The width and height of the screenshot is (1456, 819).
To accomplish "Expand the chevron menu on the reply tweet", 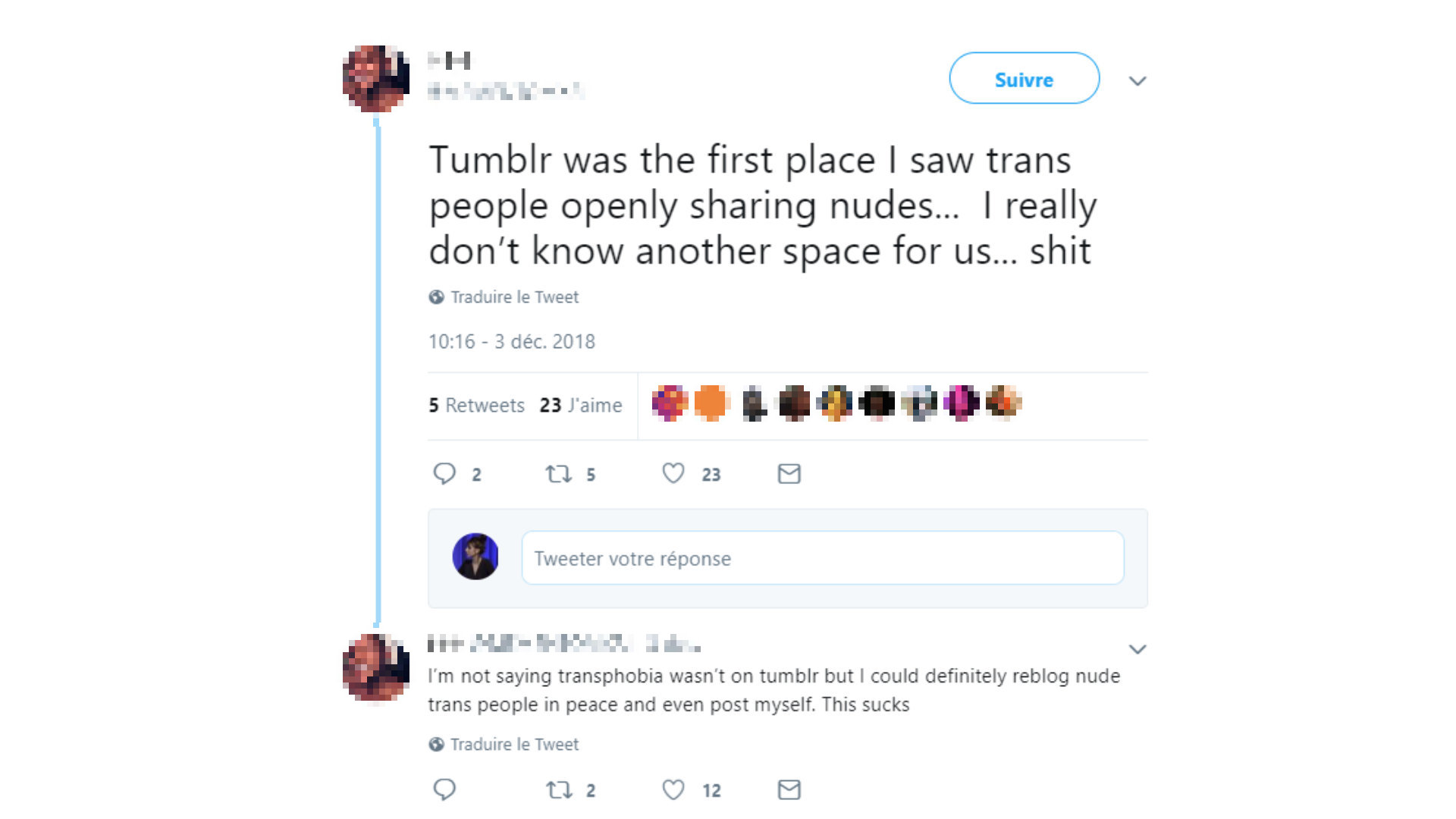I will [x=1137, y=649].
